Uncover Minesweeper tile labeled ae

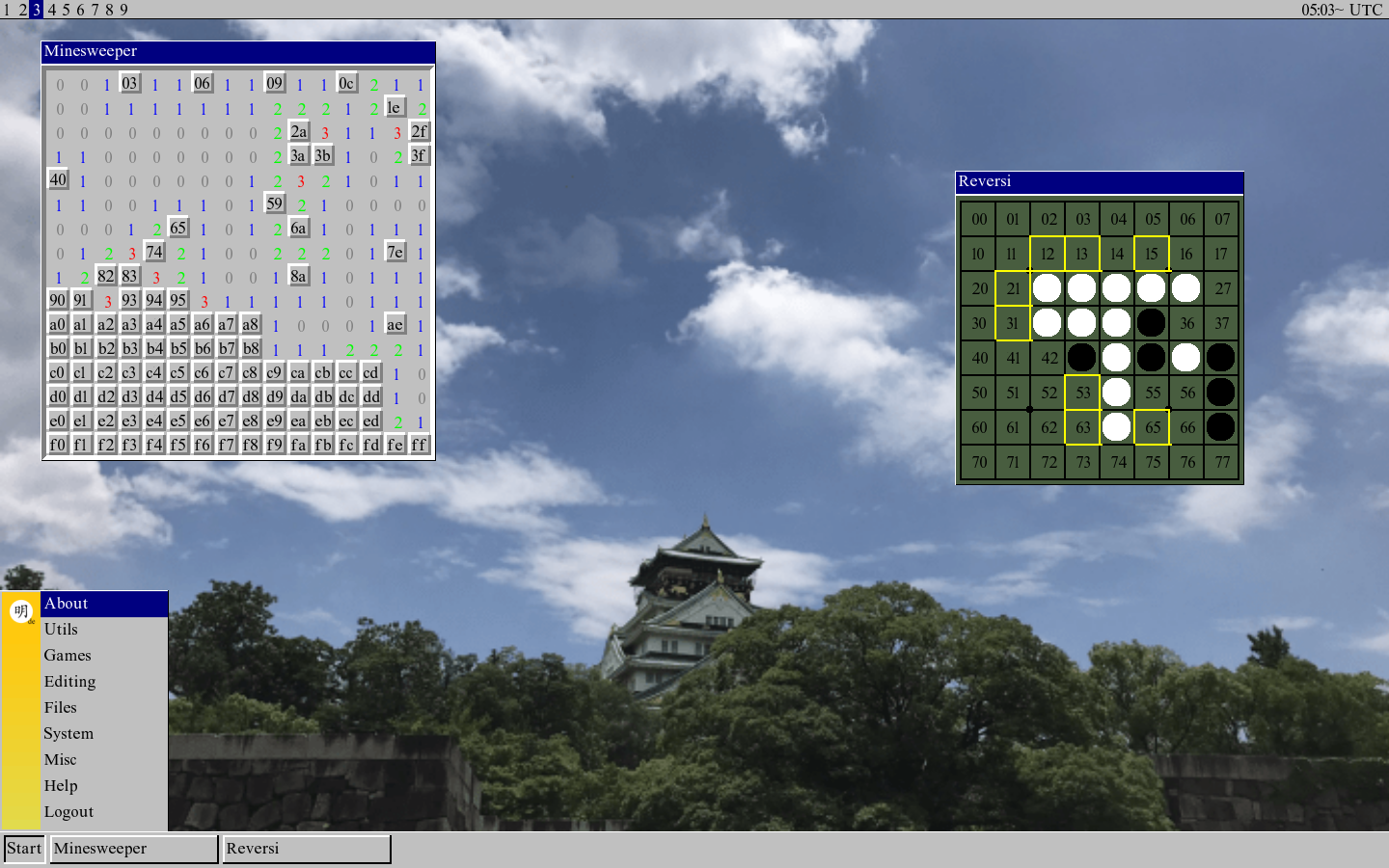click(395, 324)
